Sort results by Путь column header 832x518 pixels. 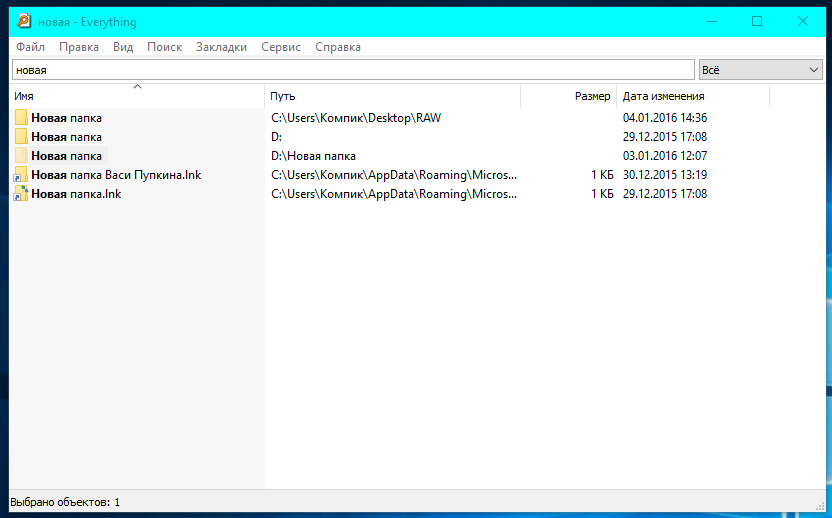[393, 96]
